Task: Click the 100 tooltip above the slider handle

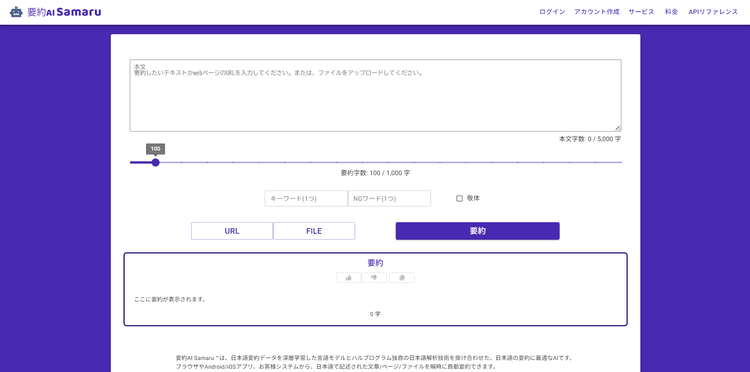Action: click(155, 149)
